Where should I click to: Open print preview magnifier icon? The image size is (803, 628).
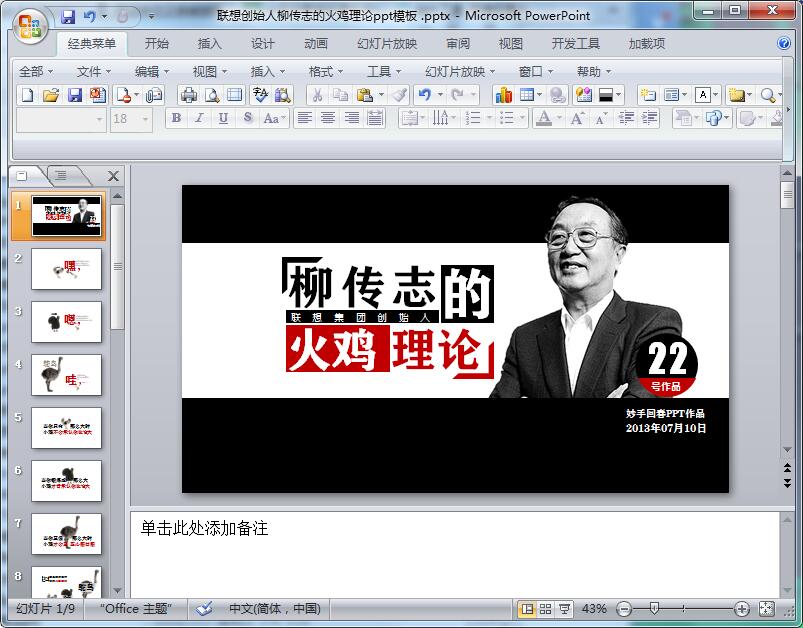pos(212,95)
